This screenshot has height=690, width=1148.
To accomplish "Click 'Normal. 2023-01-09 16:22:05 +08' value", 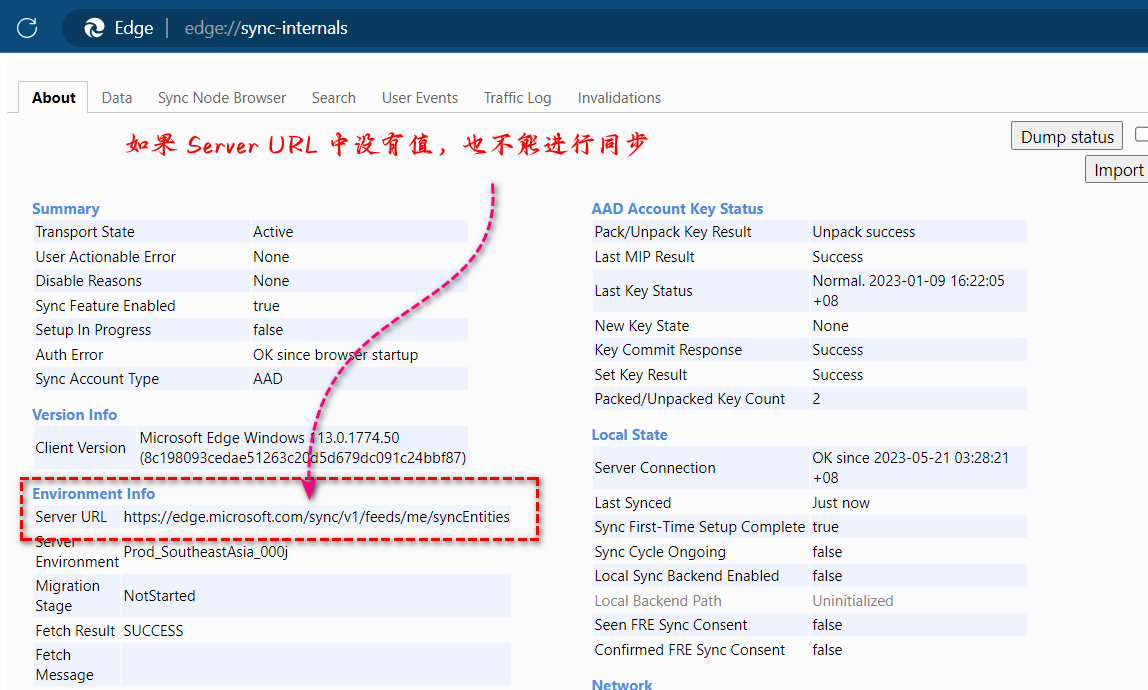I will coord(908,292).
